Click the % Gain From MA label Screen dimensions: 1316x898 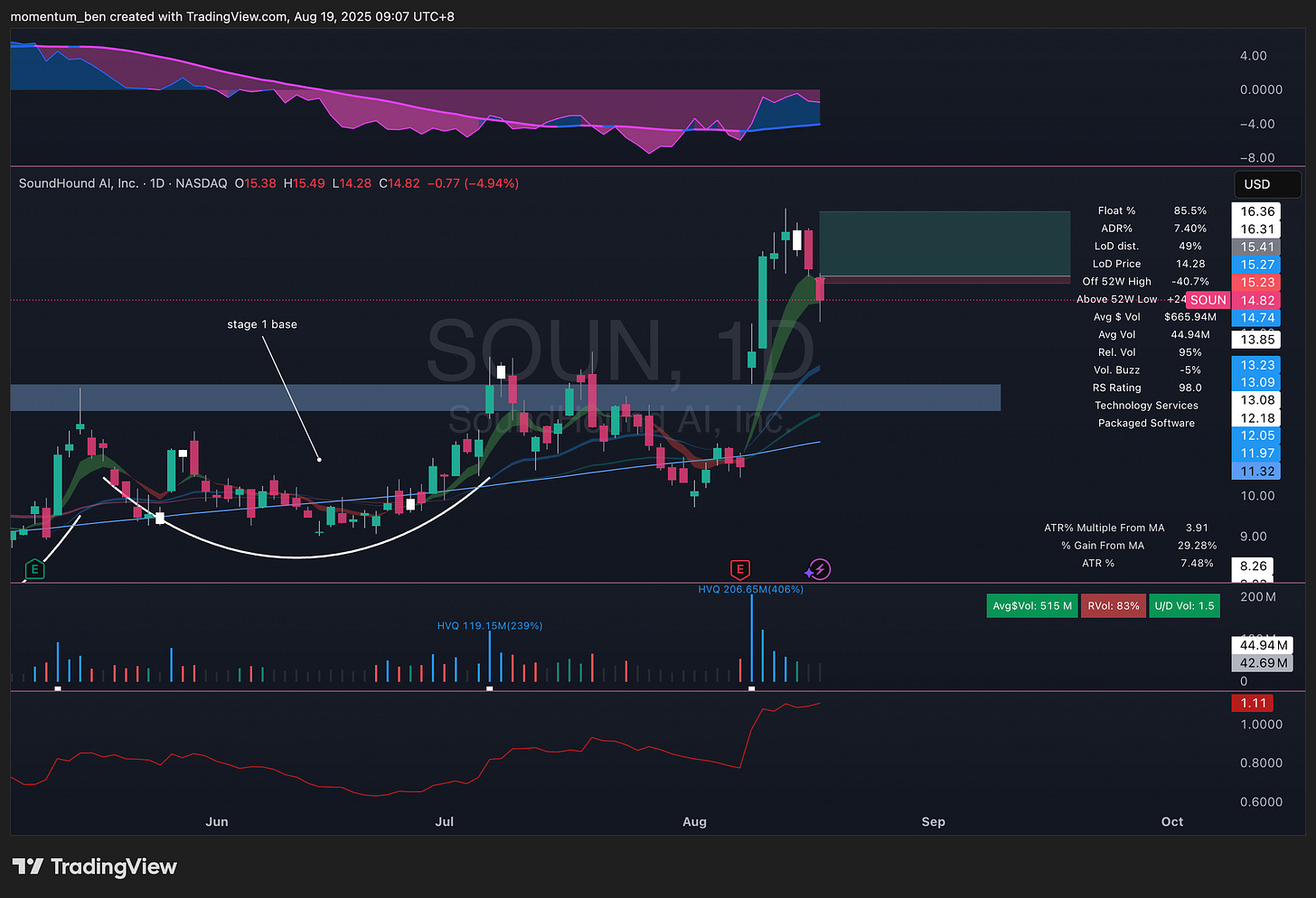click(x=1103, y=546)
